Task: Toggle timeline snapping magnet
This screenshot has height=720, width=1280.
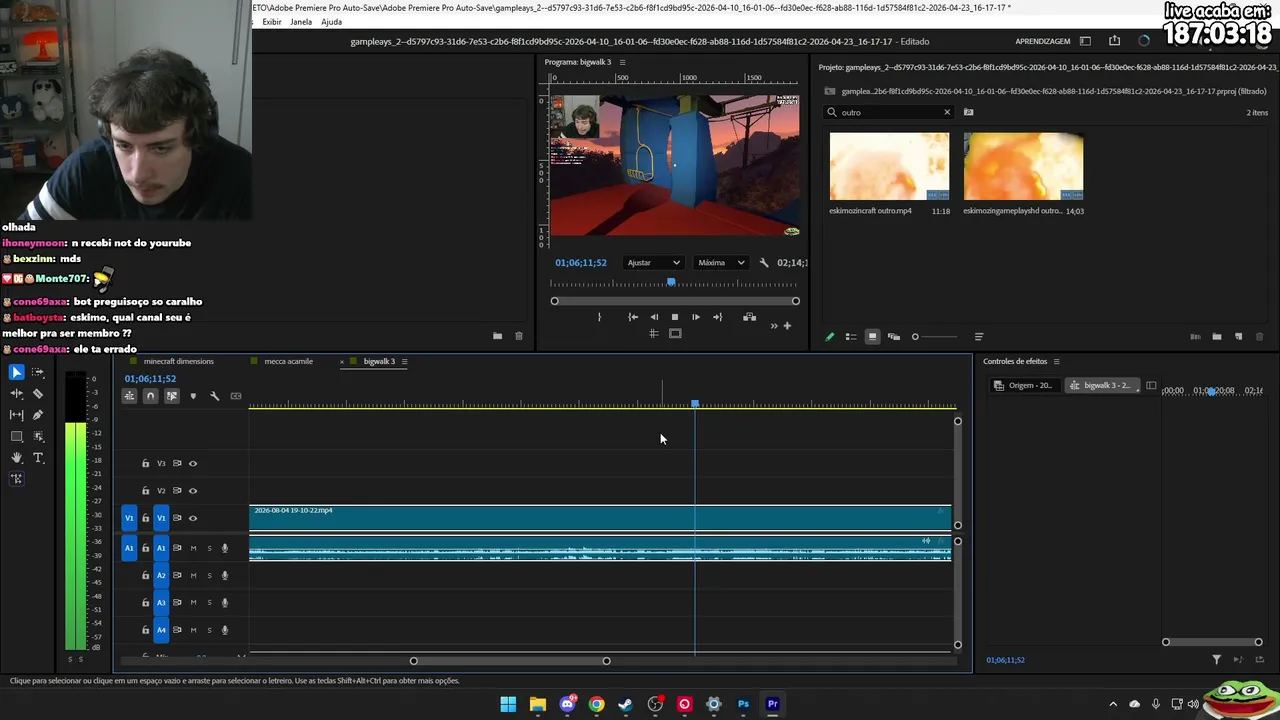Action: click(x=150, y=396)
